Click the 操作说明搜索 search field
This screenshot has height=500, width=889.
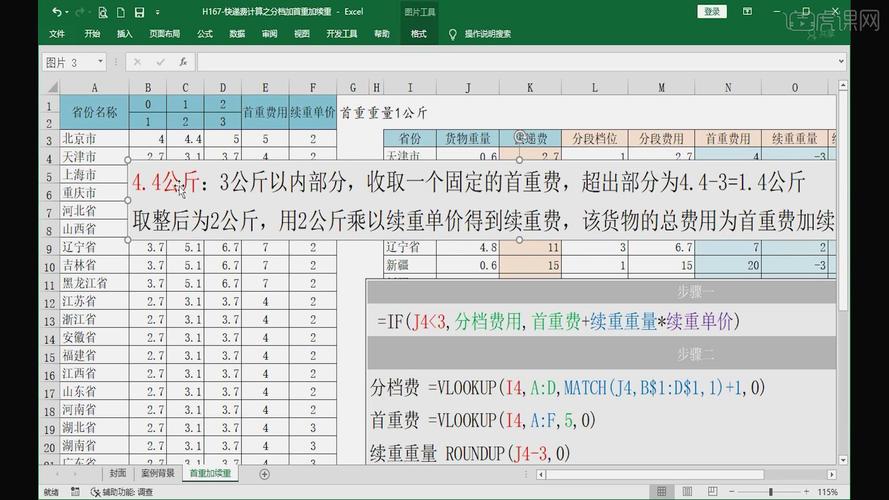488,34
